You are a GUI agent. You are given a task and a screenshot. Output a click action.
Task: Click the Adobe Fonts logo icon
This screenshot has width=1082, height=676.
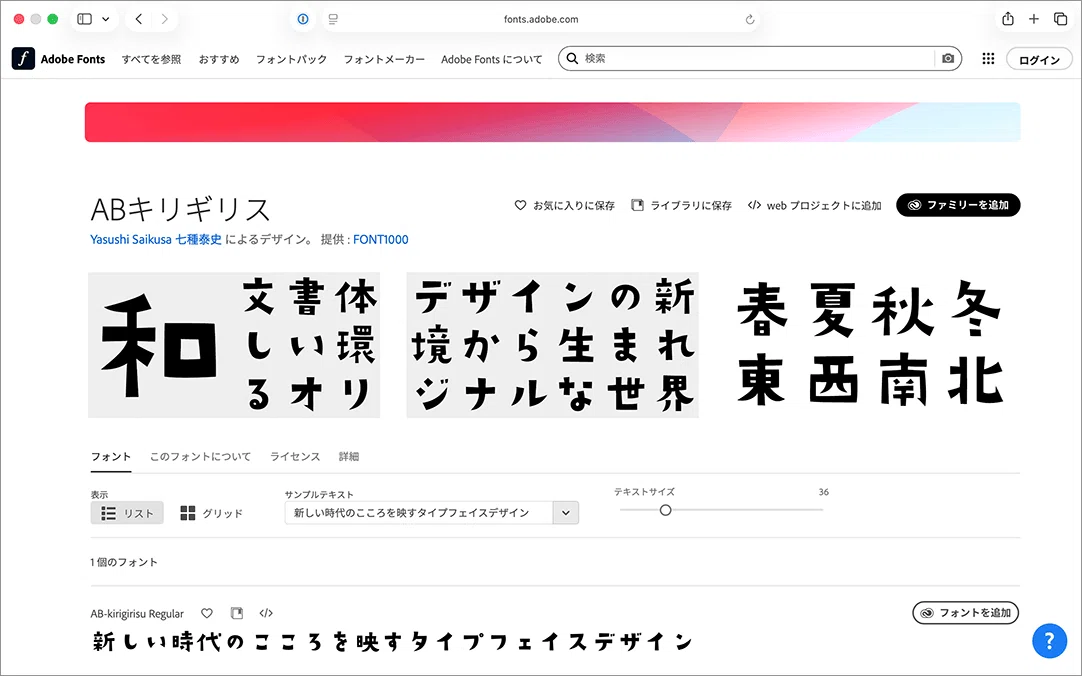[x=23, y=59]
